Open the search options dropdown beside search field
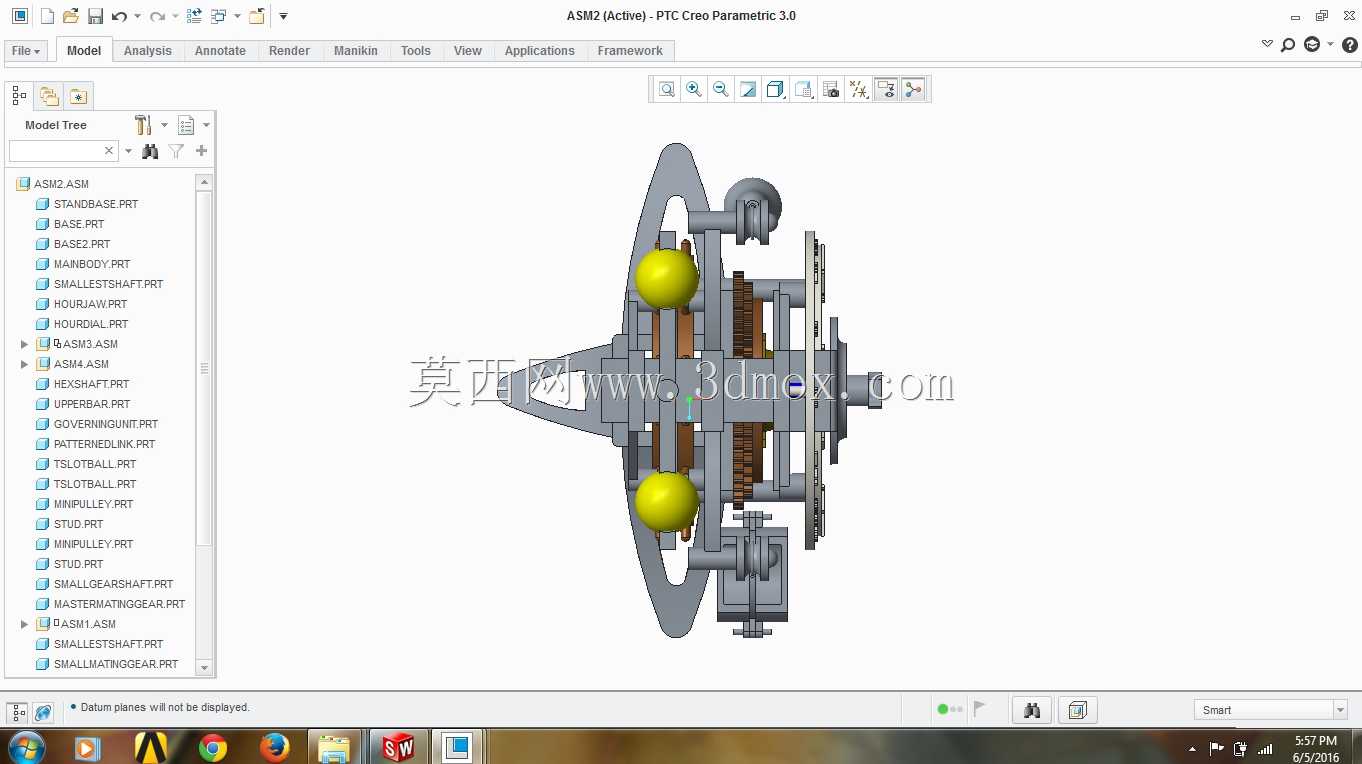 click(128, 151)
